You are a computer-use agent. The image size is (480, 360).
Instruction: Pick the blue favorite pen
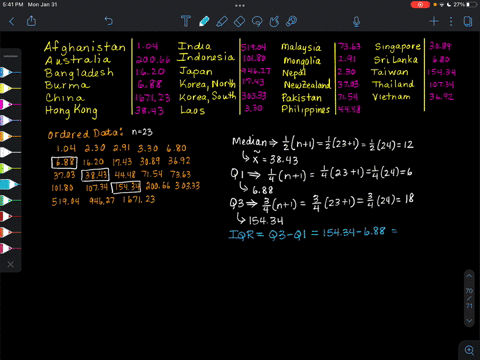coord(10,72)
